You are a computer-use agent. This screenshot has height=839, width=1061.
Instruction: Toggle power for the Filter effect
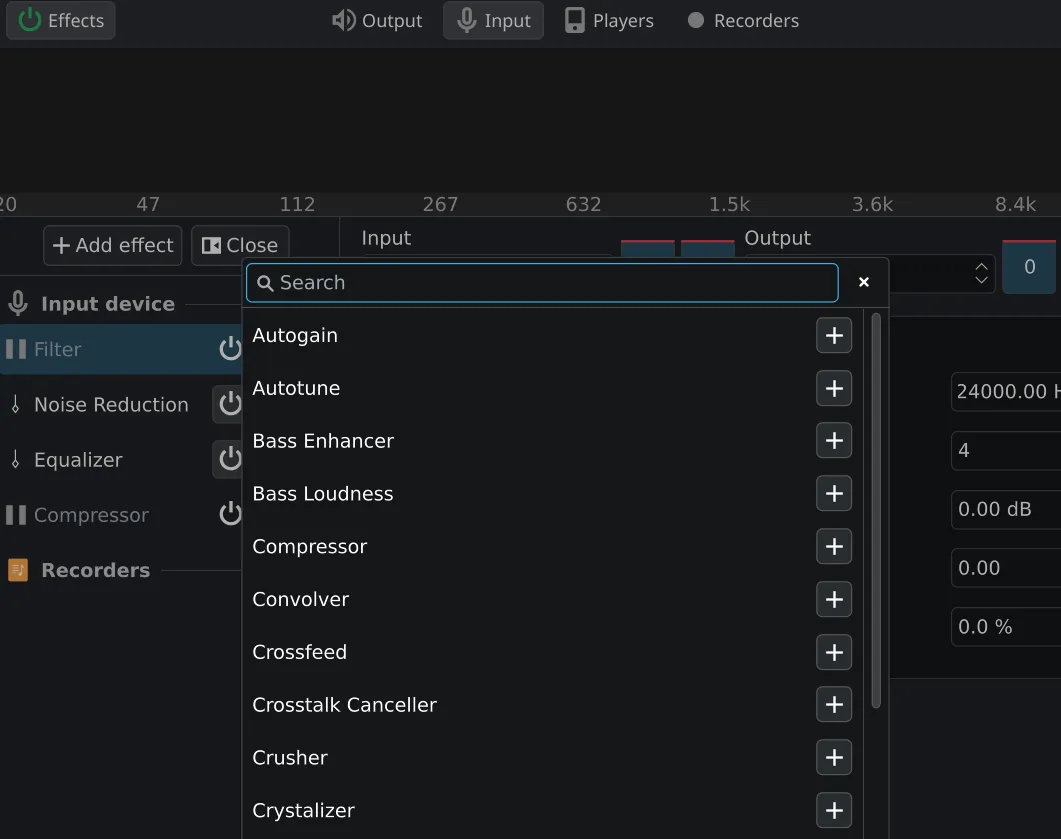(x=230, y=348)
